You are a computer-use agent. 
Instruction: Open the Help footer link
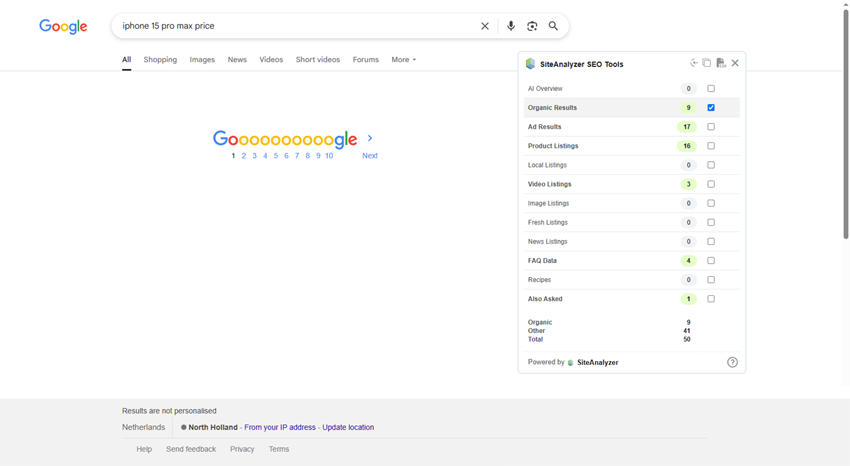pos(144,449)
